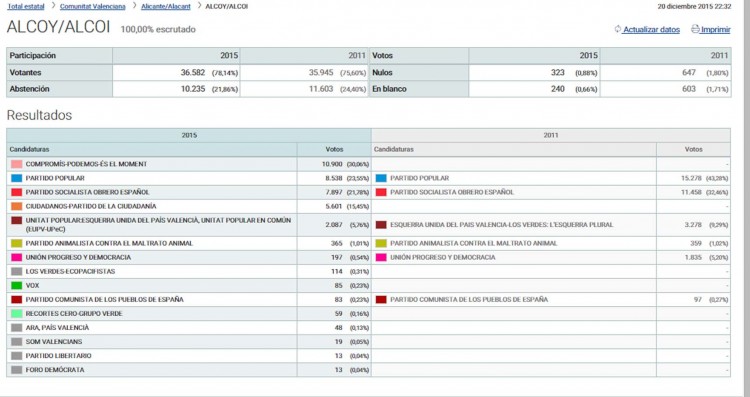This screenshot has width=750, height=397.
Task: Click the orange Ciudadanos color swatch
Action: coord(17,206)
